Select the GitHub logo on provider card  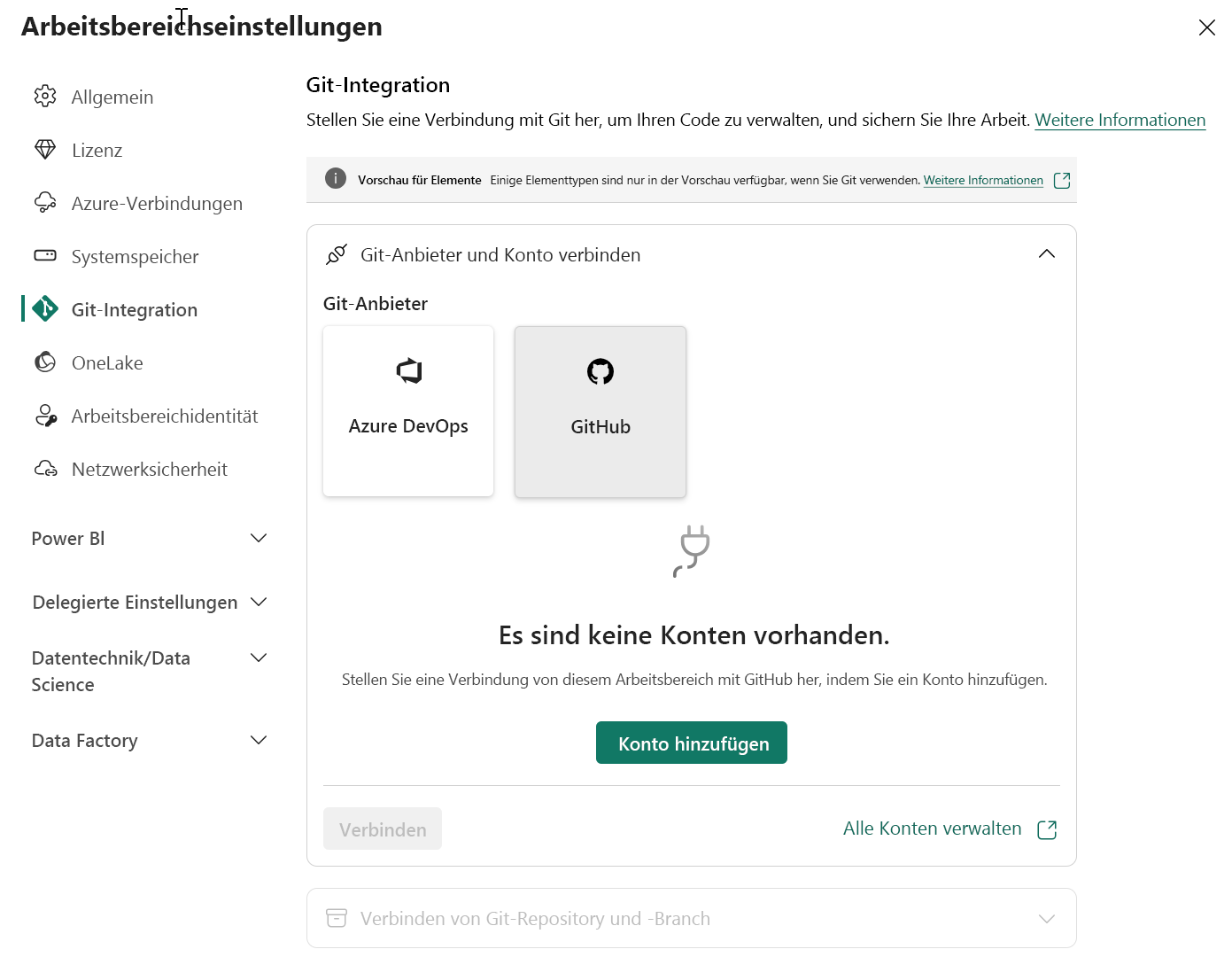600,371
